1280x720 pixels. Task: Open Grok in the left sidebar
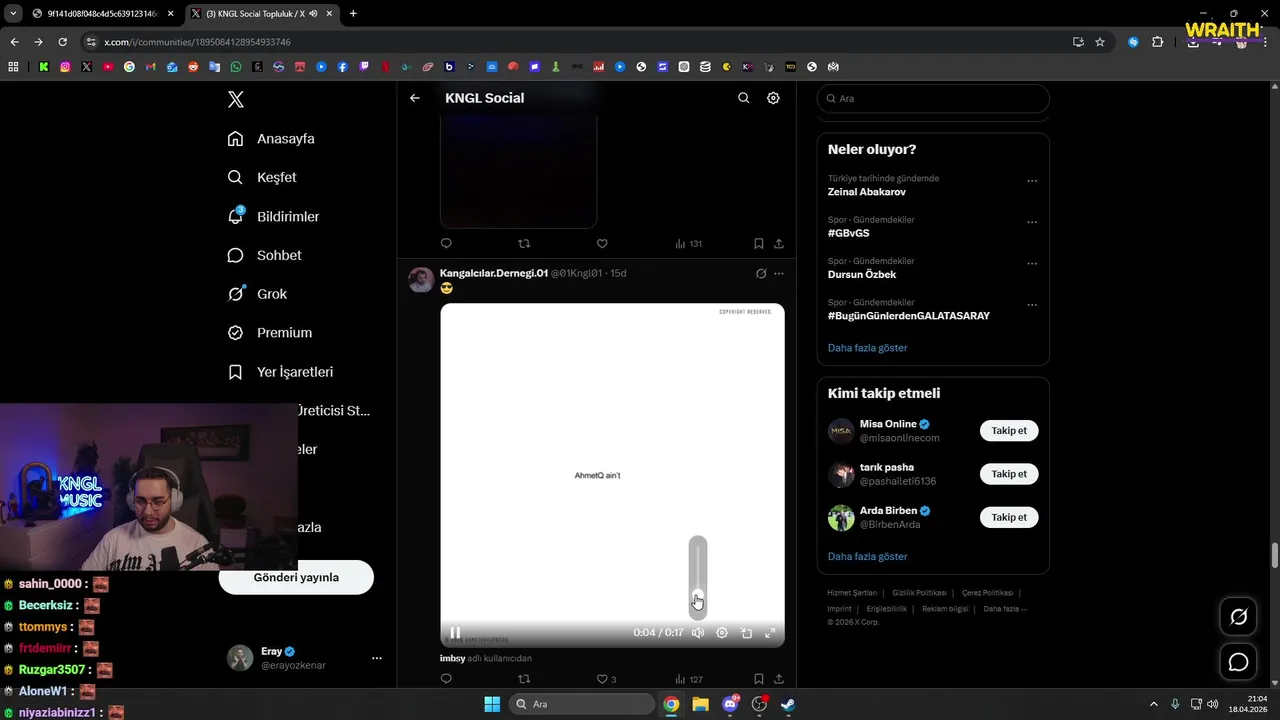pos(257,294)
